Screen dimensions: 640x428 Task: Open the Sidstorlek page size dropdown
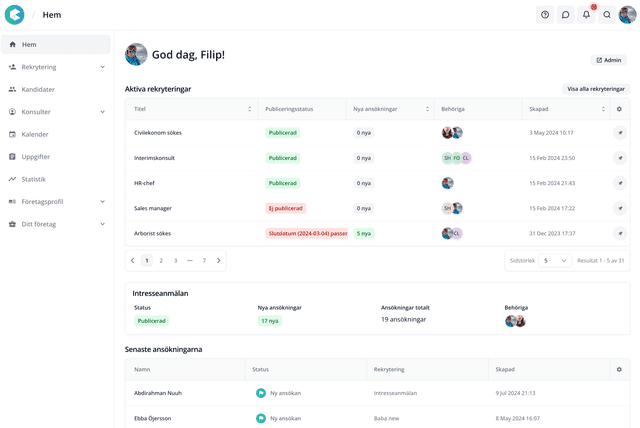[x=555, y=260]
